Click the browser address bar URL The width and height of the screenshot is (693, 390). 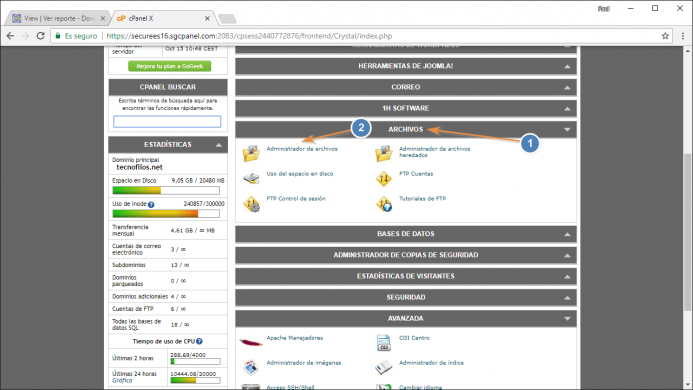point(249,36)
